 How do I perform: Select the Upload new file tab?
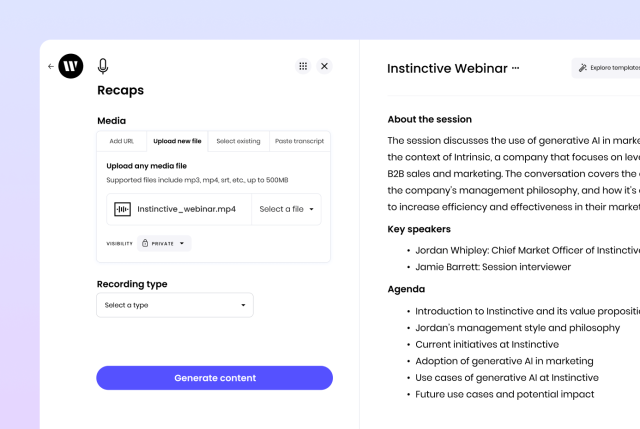tap(177, 141)
